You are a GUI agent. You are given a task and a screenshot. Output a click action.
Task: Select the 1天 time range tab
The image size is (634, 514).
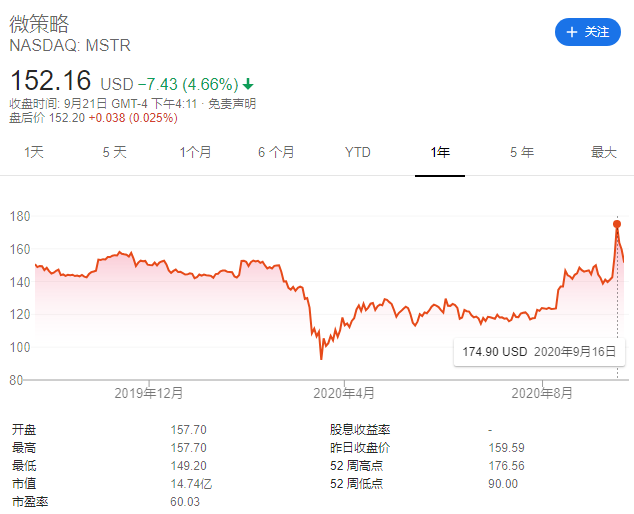pyautogui.click(x=34, y=152)
